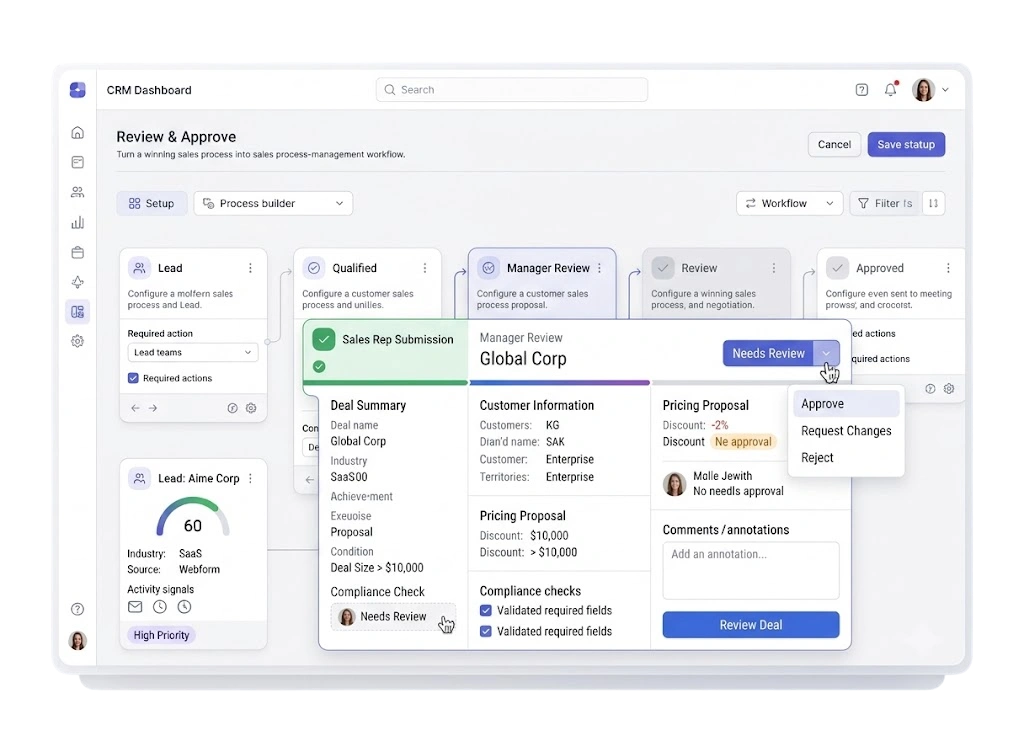Click the Save setup button
Image resolution: width=1024 pixels, height=741 pixels.
coord(906,144)
